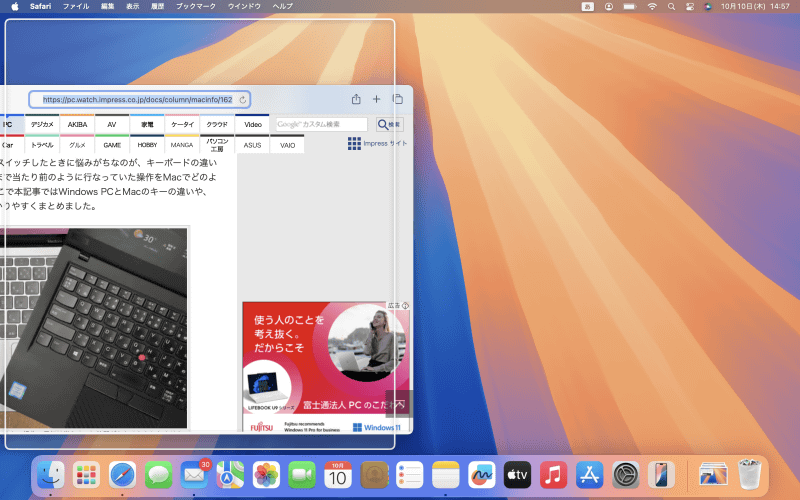Select the トラベル site tab
Viewport: 800px width, 500px height.
42,144
